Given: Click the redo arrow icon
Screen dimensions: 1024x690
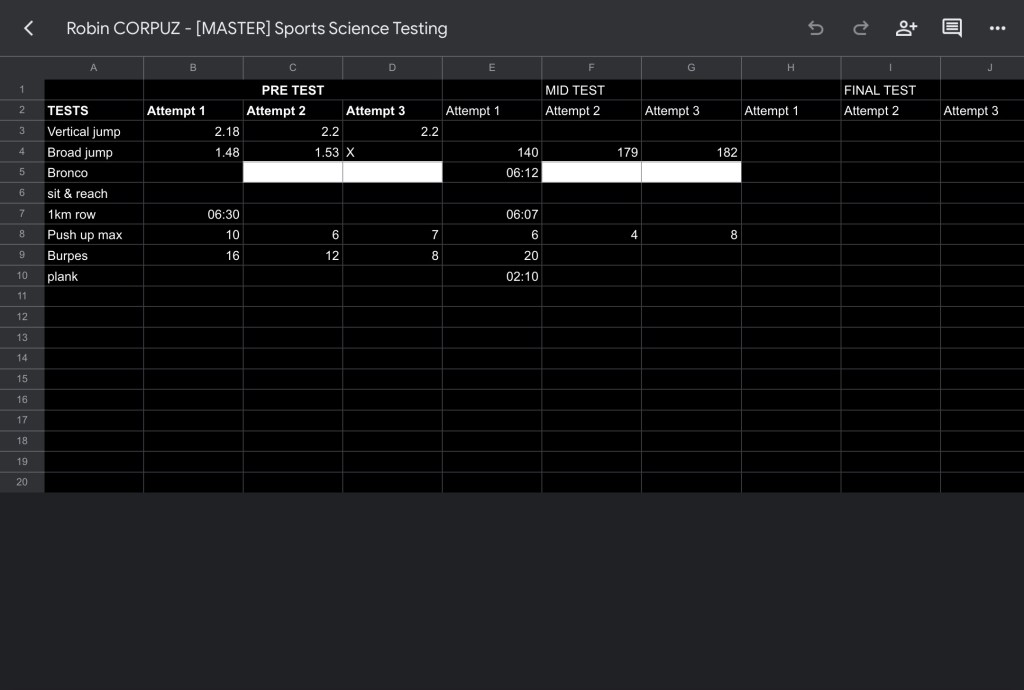Looking at the screenshot, I should point(860,28).
